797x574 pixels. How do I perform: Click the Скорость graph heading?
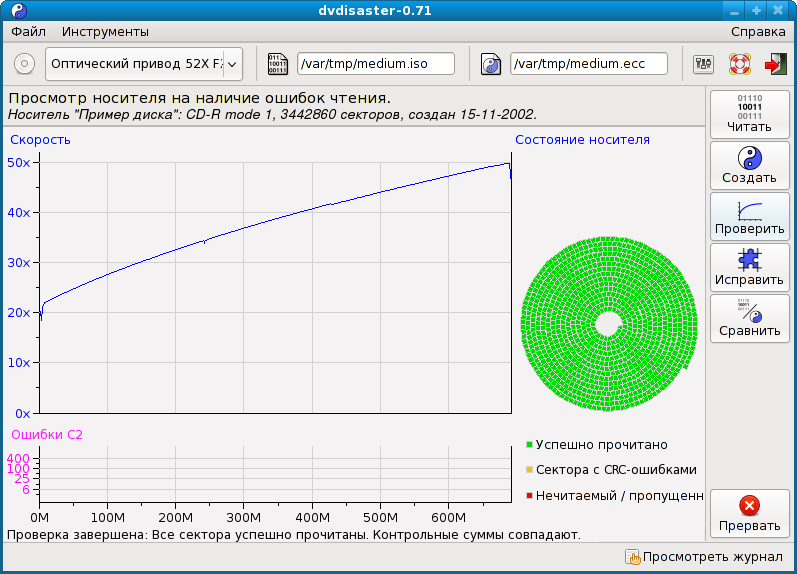point(40,140)
